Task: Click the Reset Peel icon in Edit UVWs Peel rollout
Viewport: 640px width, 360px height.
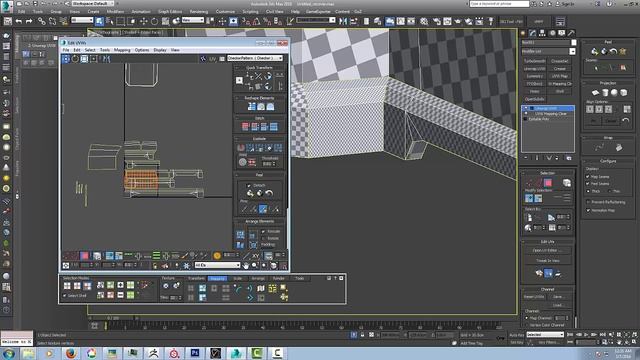Action: pos(269,193)
